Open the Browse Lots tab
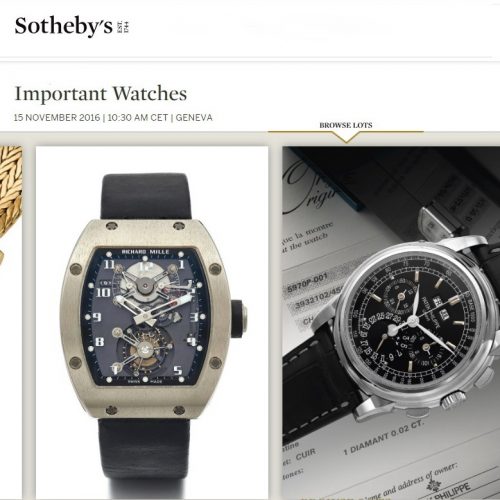500x500 pixels. (x=346, y=125)
